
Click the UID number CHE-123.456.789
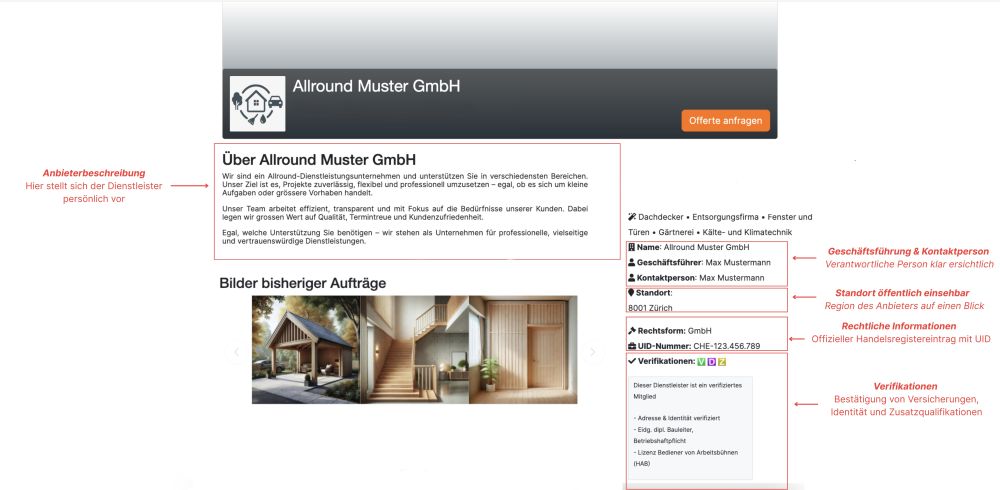coord(726,346)
